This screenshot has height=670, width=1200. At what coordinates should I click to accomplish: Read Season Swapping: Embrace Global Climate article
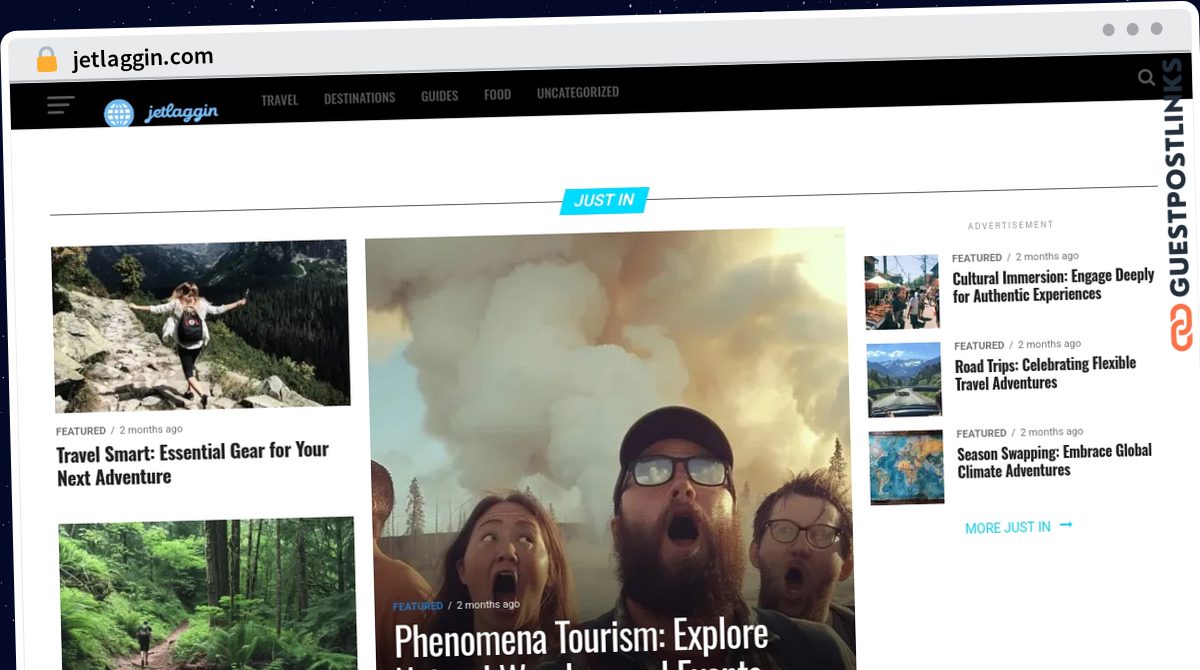click(x=1055, y=461)
